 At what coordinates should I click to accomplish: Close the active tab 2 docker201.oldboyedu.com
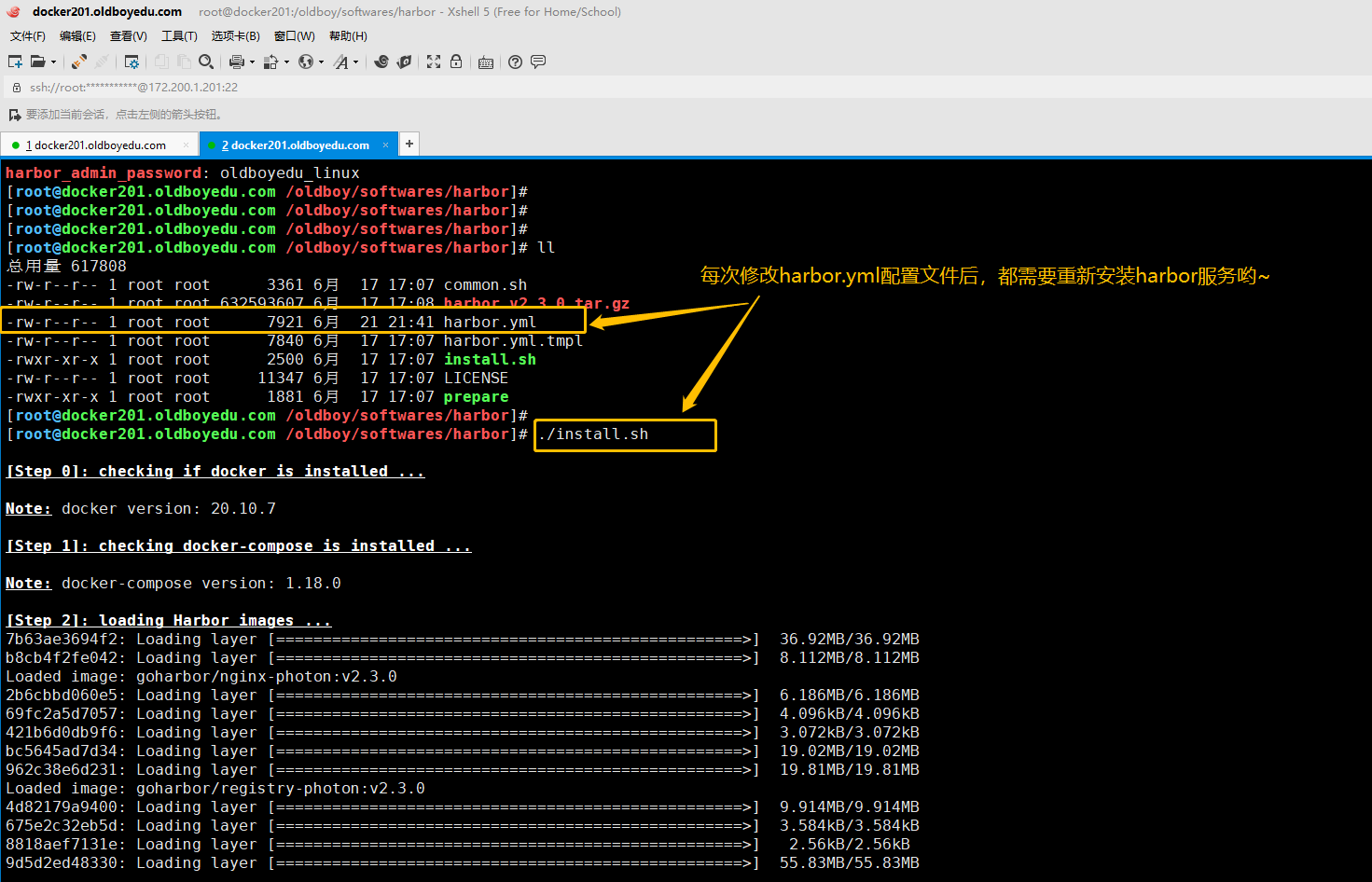[385, 145]
